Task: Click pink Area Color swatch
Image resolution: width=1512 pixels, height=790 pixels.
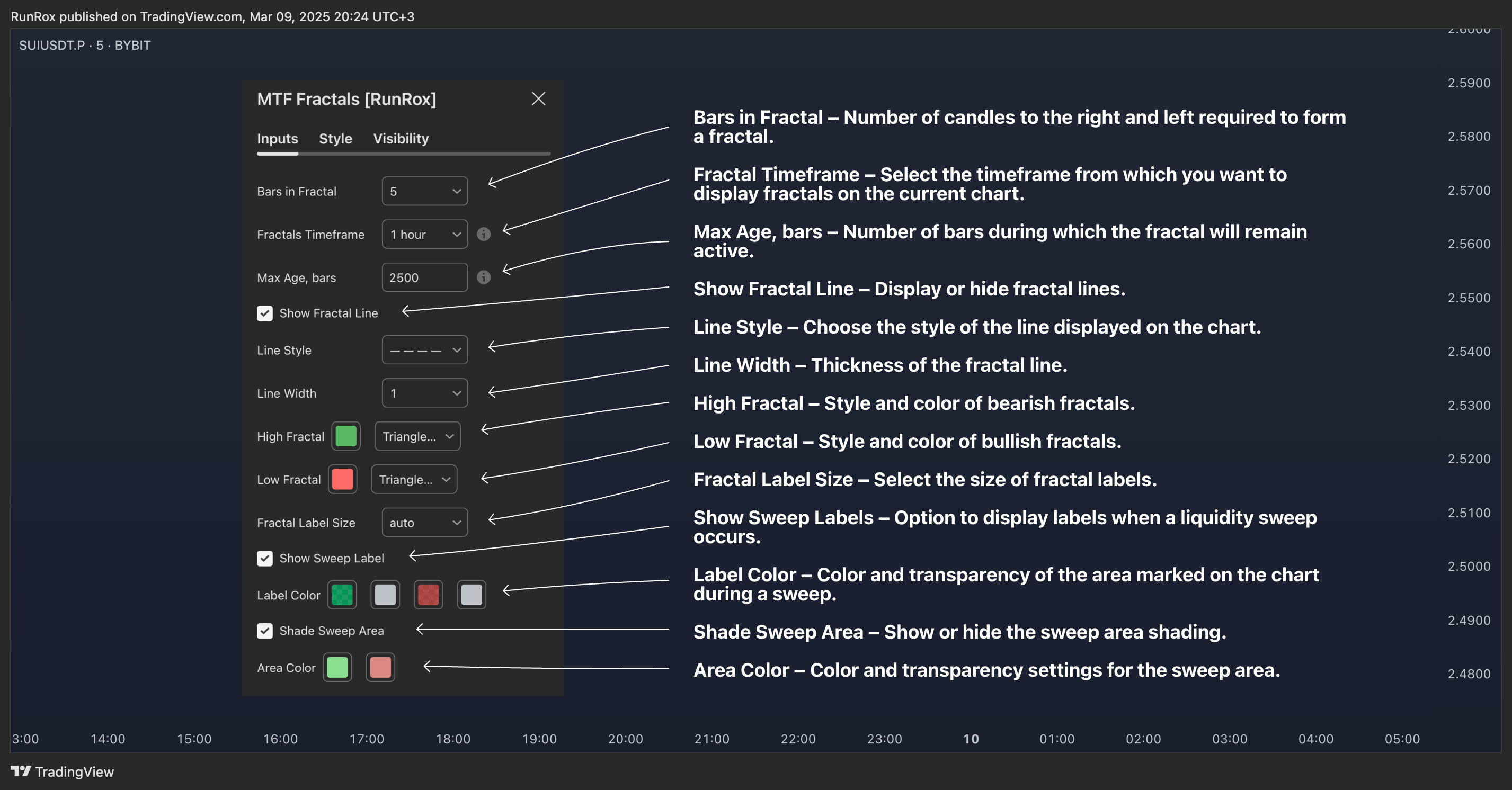Action: [x=380, y=668]
